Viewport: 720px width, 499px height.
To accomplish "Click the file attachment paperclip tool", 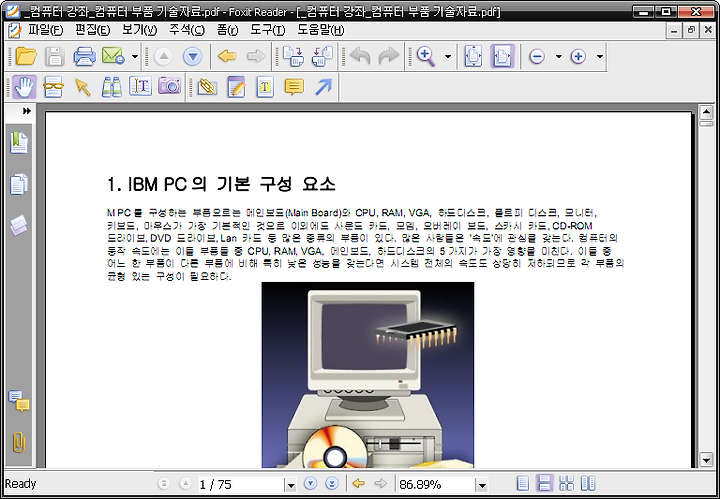I will coord(207,87).
